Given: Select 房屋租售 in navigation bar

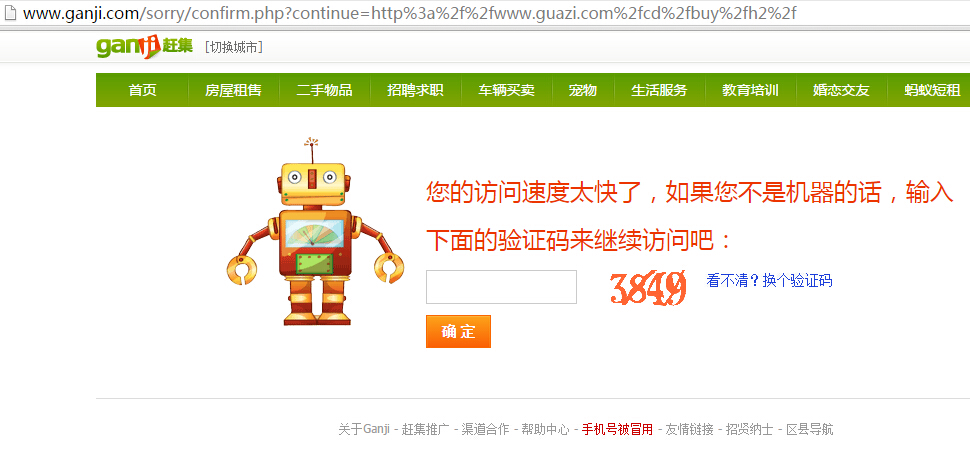Looking at the screenshot, I should (233, 90).
